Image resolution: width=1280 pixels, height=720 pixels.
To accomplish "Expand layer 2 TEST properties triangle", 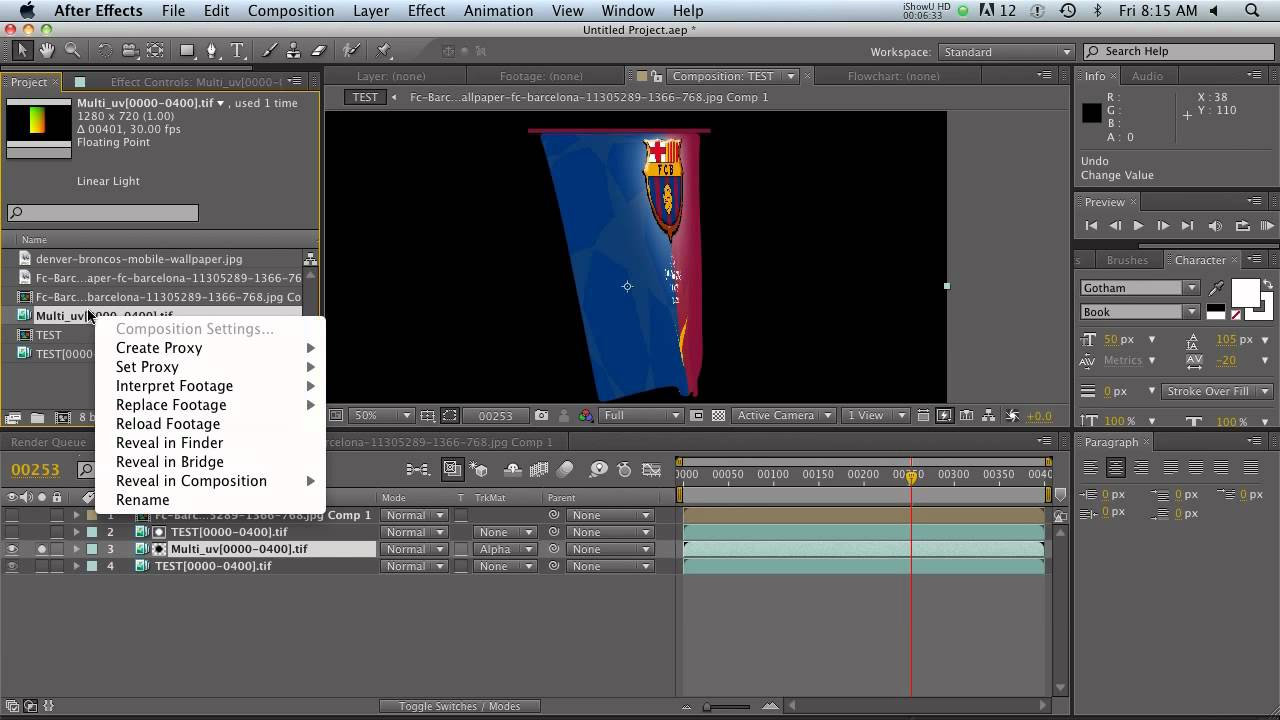I will [76, 532].
